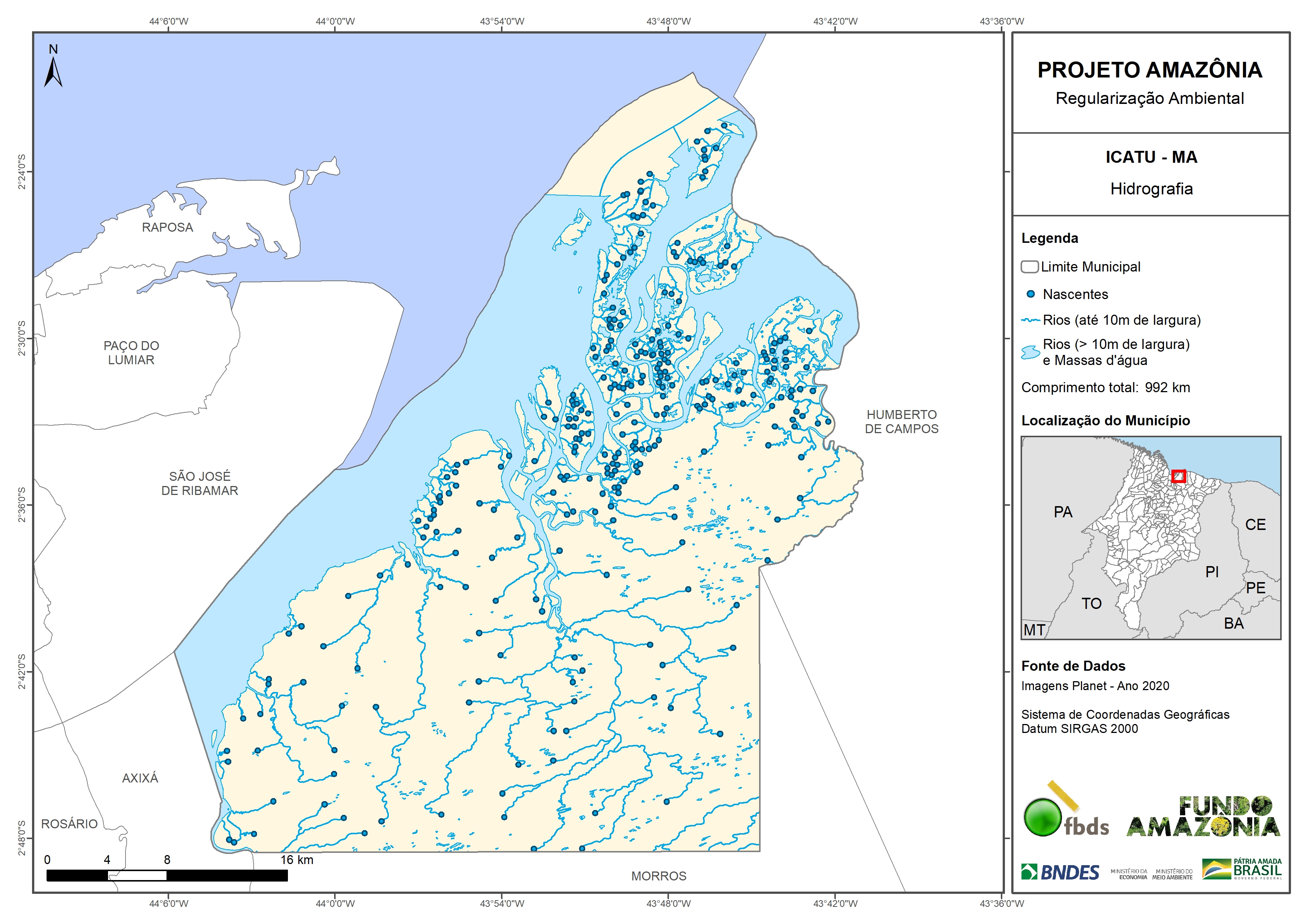Click the light blue water masses swatch
This screenshot has width=1307, height=924.
coord(1030,352)
